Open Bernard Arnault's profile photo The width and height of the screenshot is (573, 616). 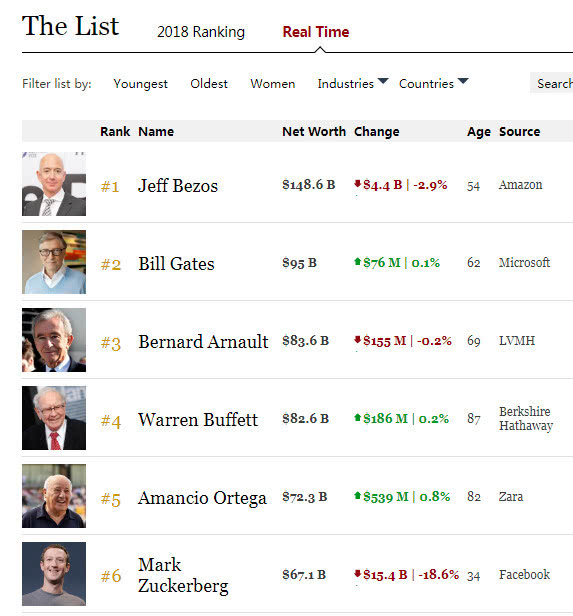point(54,340)
